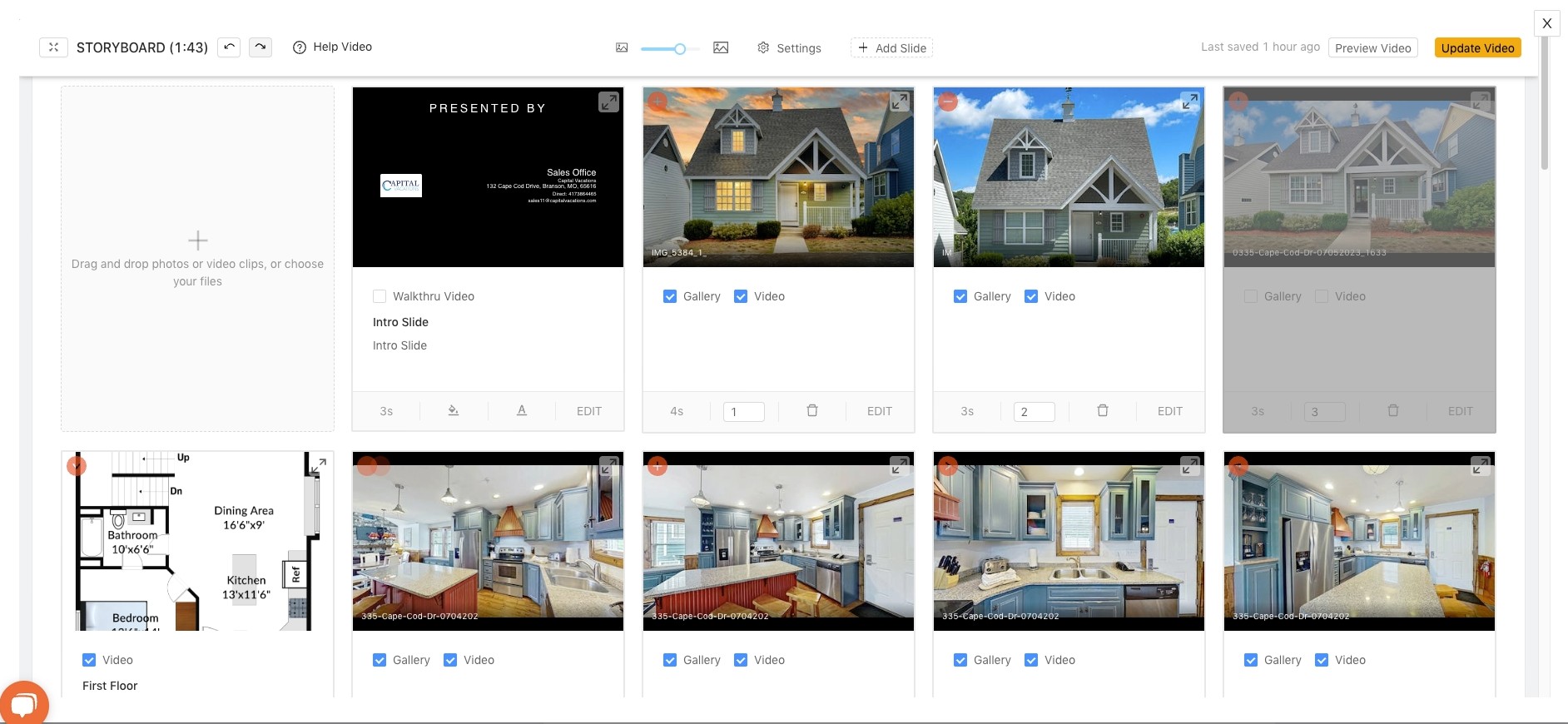Open the Settings menu
This screenshot has width=1568, height=724.
click(789, 48)
